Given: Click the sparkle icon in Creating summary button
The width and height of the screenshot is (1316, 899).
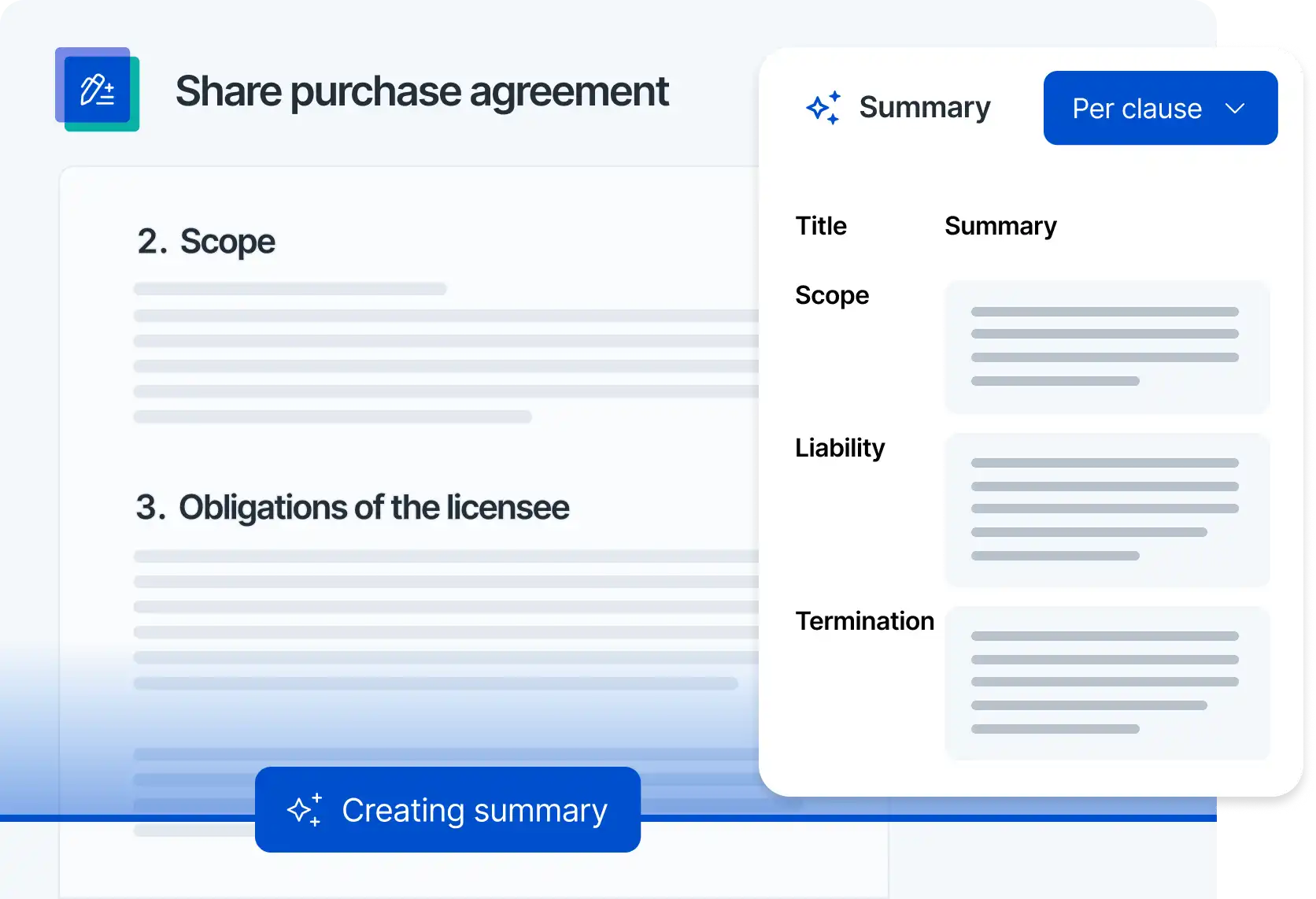Looking at the screenshot, I should 305,809.
